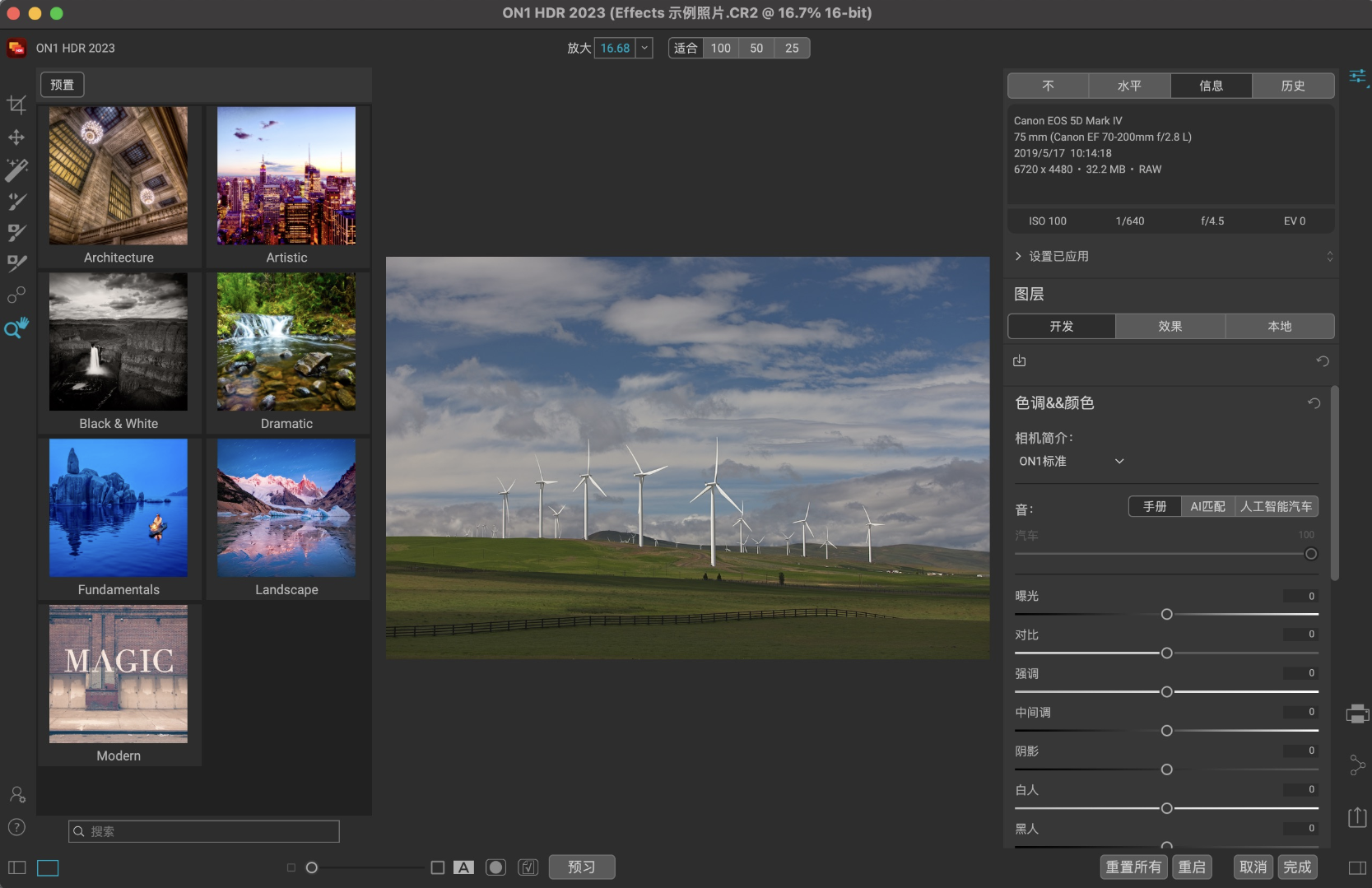Toggle soft proofing circle icon near preview button
This screenshot has width=1372, height=888.
click(495, 867)
